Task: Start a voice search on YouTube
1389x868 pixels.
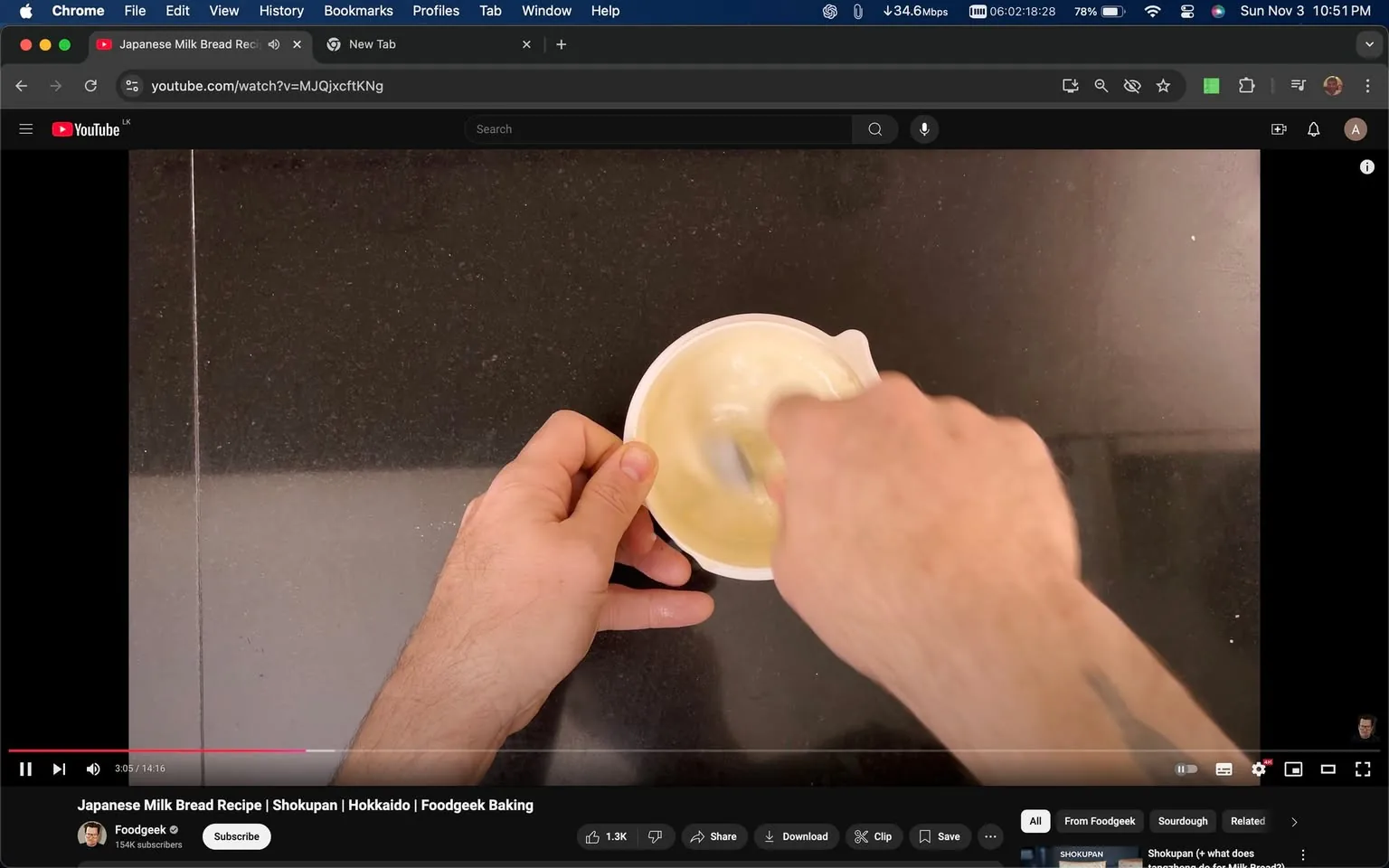Action: 924,128
